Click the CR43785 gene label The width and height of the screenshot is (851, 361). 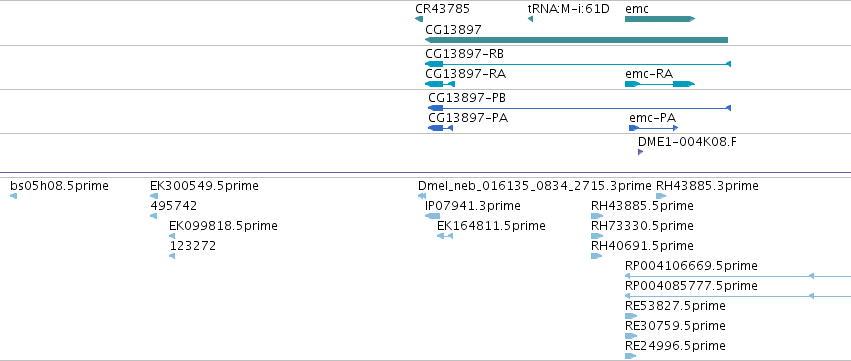click(x=442, y=9)
